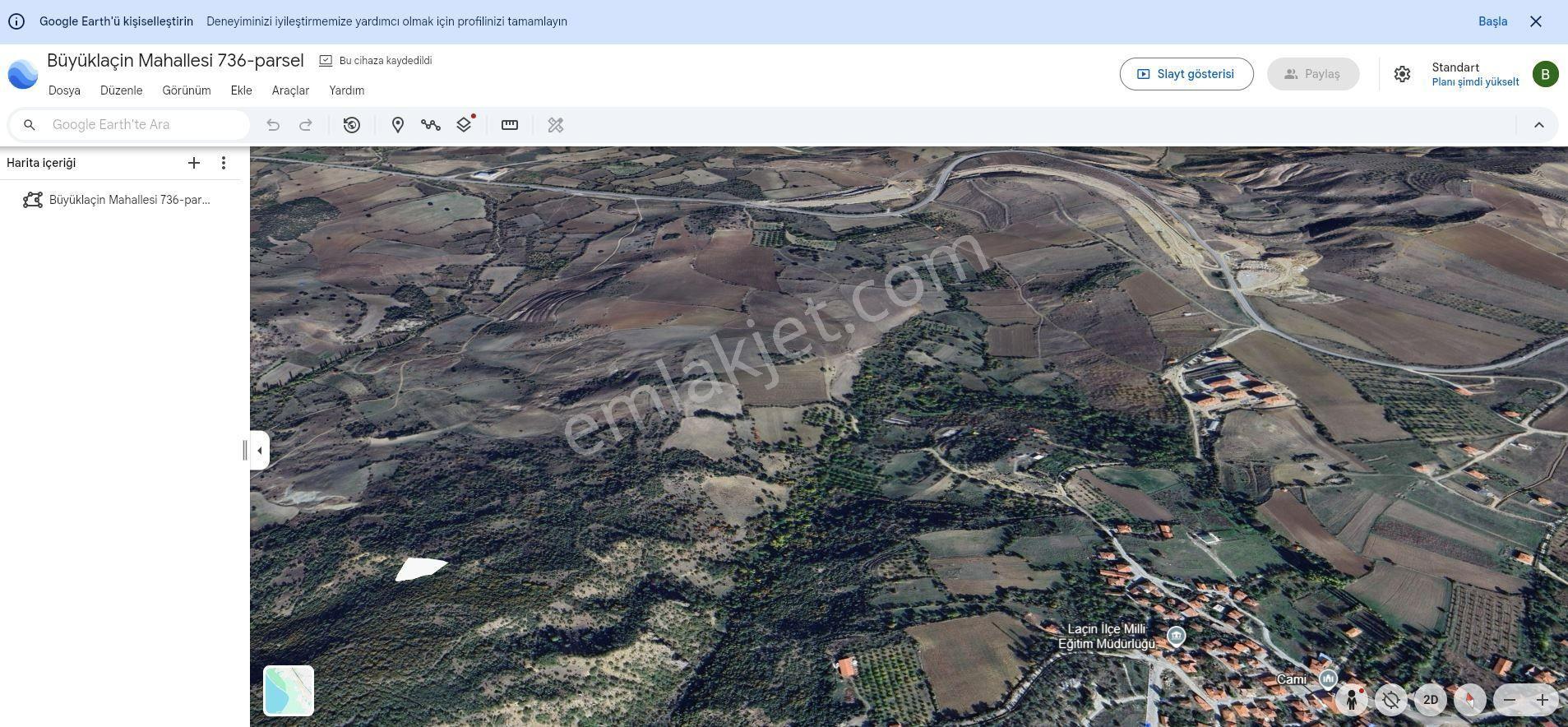This screenshot has height=727, width=1568.
Task: Open the Dosya menu
Action: 64,90
